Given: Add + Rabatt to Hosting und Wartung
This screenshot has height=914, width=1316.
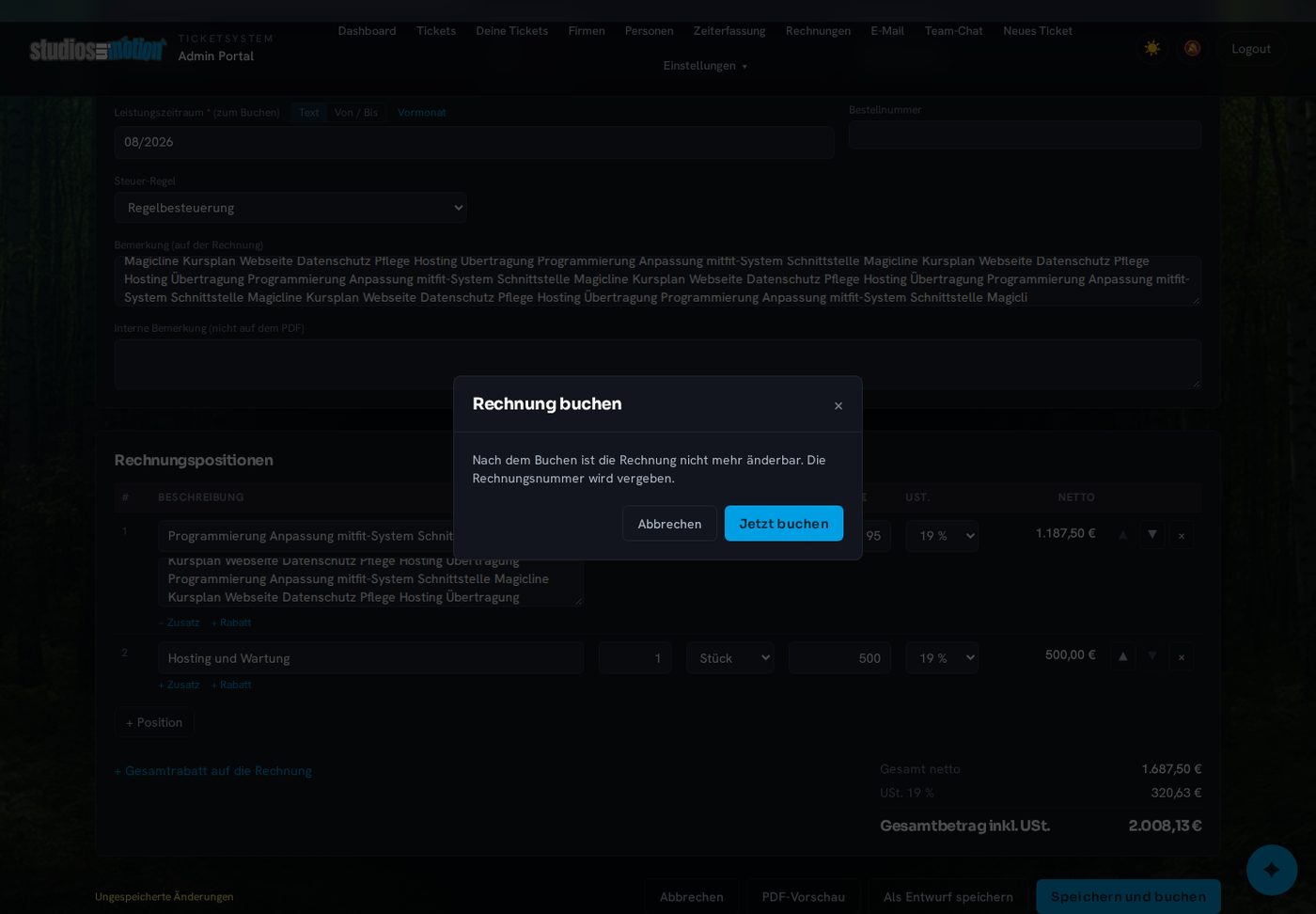Looking at the screenshot, I should [231, 685].
